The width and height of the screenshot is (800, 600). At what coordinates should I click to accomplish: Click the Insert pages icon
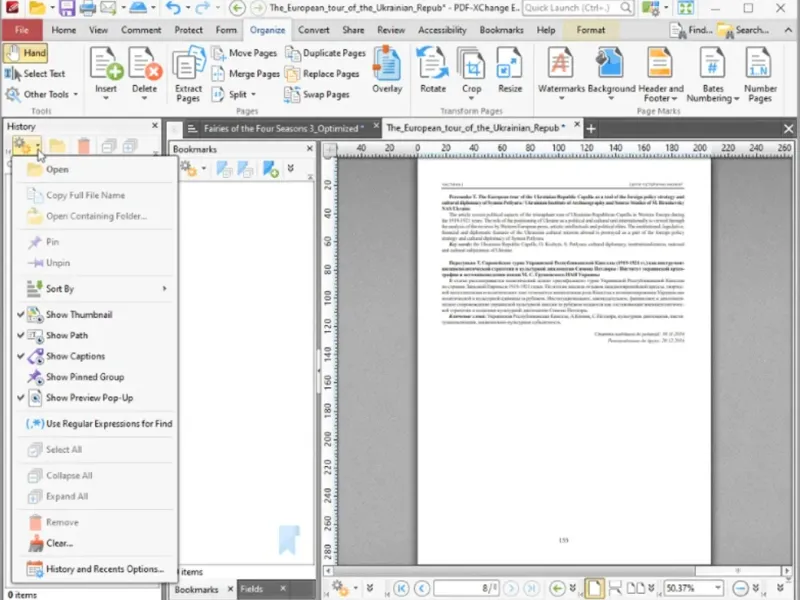tap(106, 63)
